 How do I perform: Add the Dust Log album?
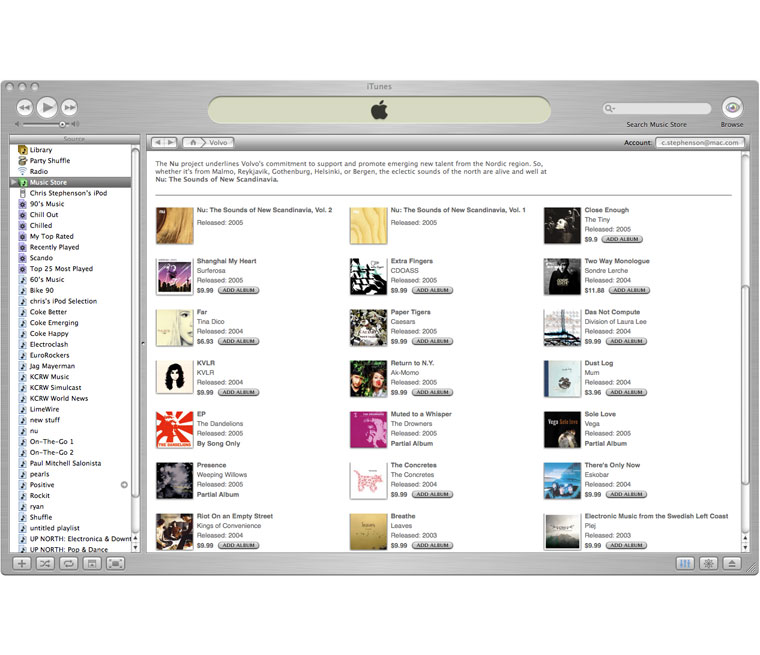(626, 392)
